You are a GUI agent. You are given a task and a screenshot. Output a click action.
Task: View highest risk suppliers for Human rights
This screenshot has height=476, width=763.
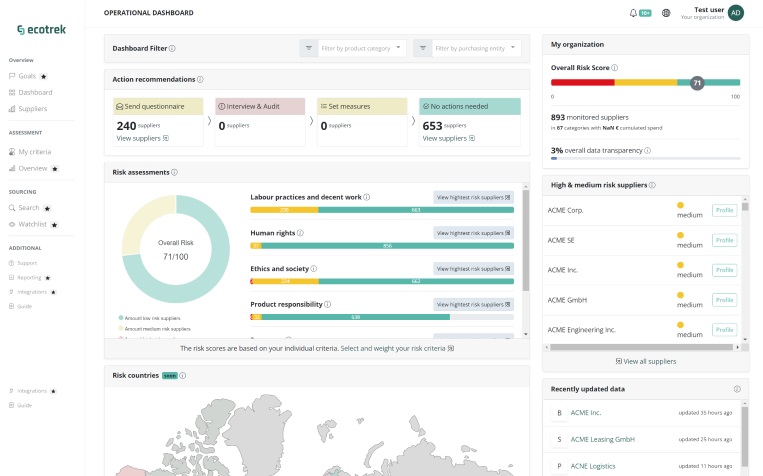(x=473, y=233)
